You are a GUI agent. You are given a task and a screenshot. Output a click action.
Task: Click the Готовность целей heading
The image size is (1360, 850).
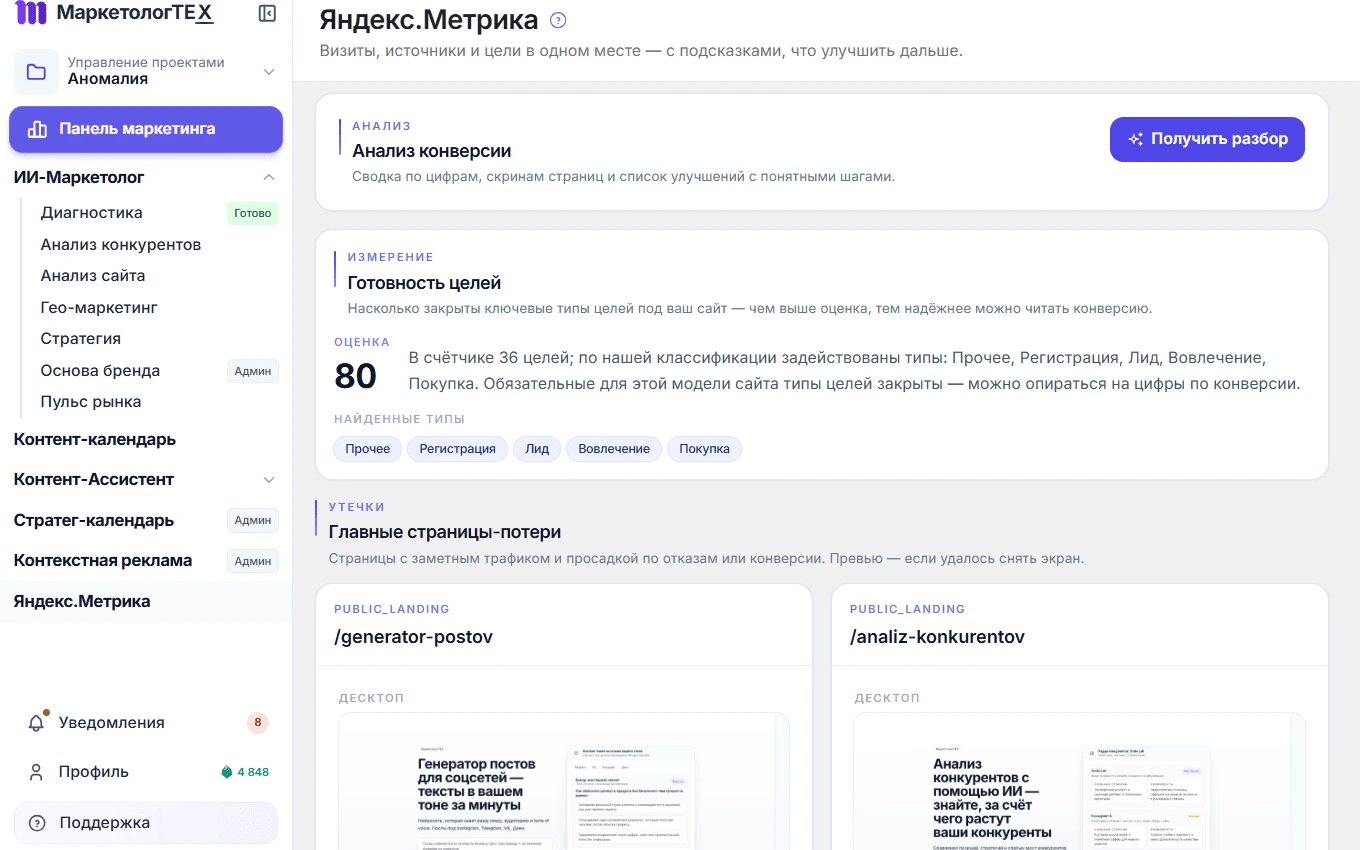pos(424,283)
